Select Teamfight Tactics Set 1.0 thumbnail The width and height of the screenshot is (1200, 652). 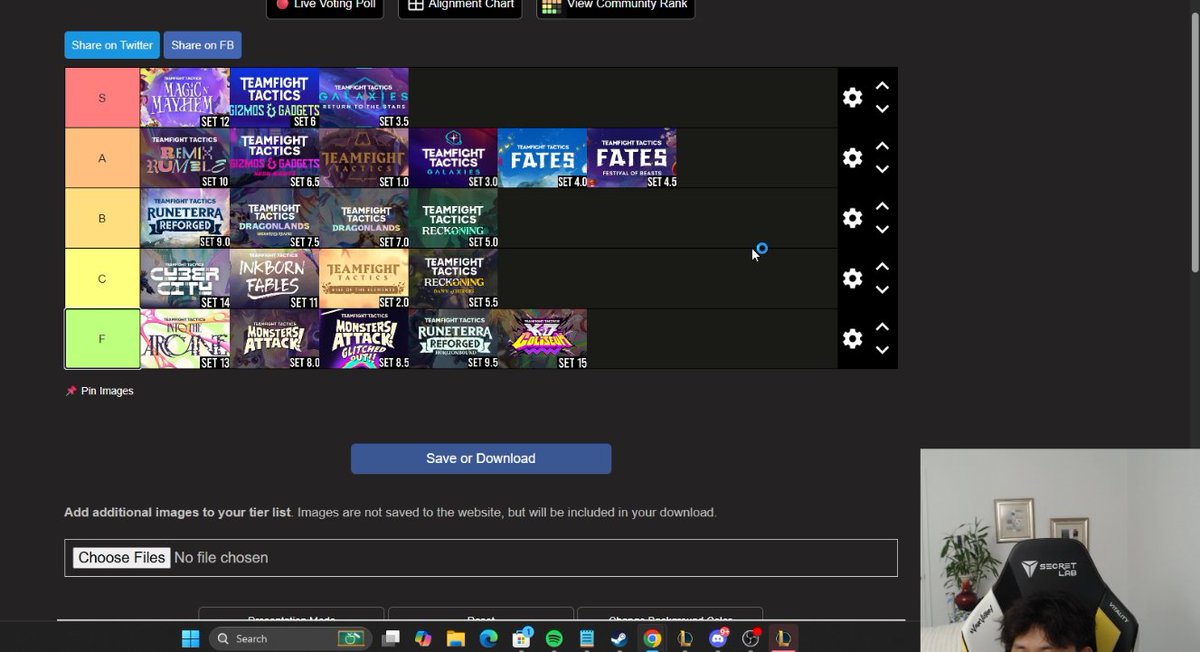pyautogui.click(x=364, y=158)
